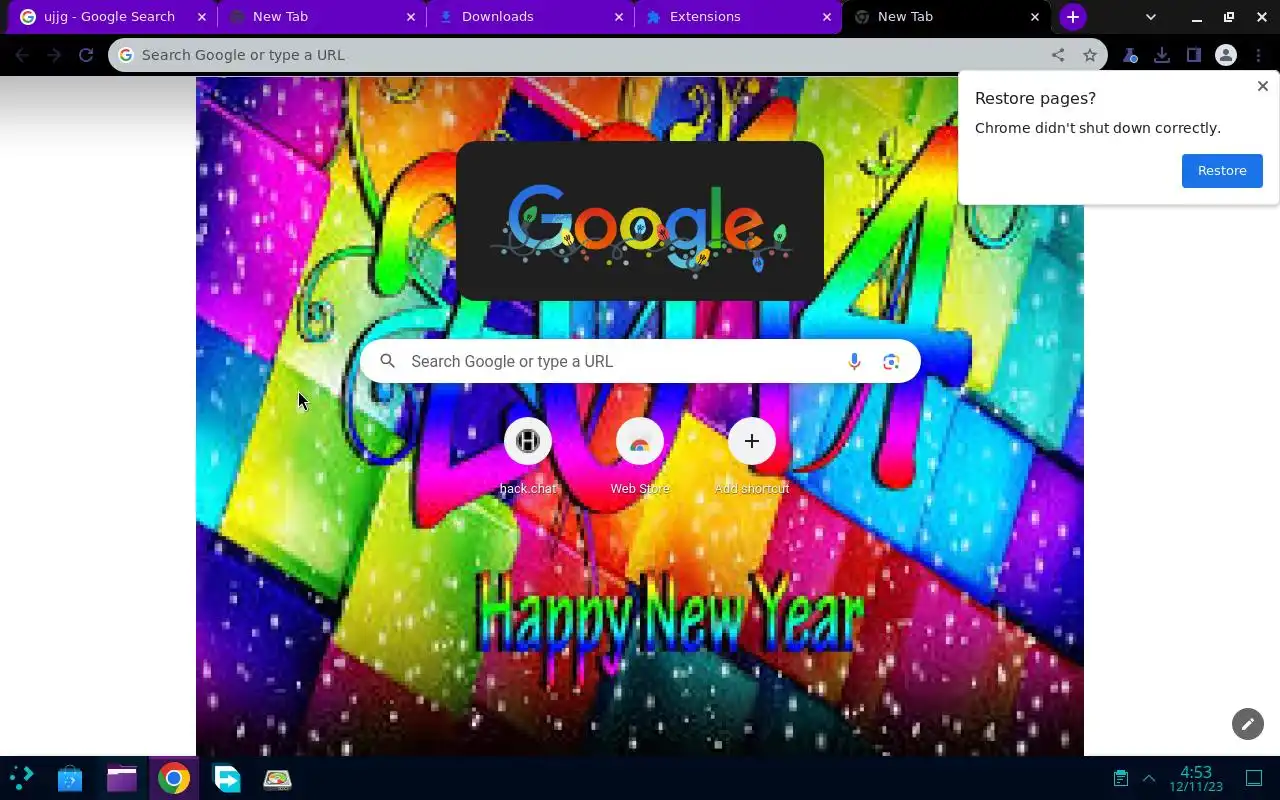Image resolution: width=1280 pixels, height=800 pixels.
Task: Start voice search with microphone icon
Action: pos(854,361)
